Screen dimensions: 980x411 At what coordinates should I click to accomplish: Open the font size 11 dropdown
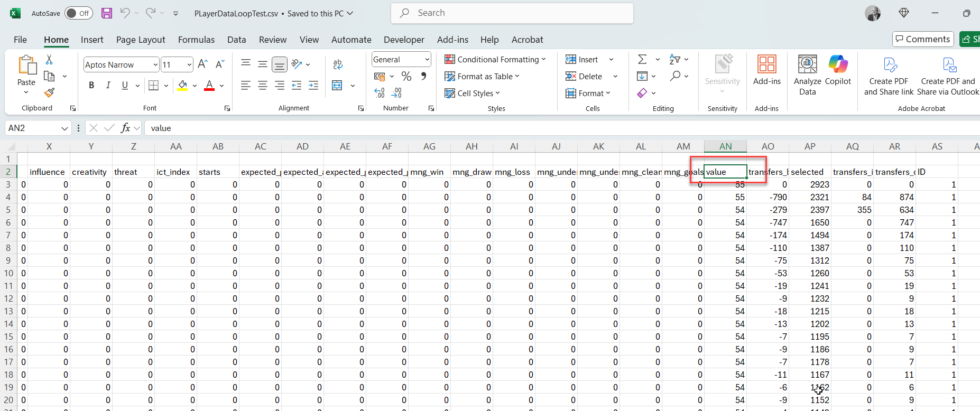click(x=189, y=64)
